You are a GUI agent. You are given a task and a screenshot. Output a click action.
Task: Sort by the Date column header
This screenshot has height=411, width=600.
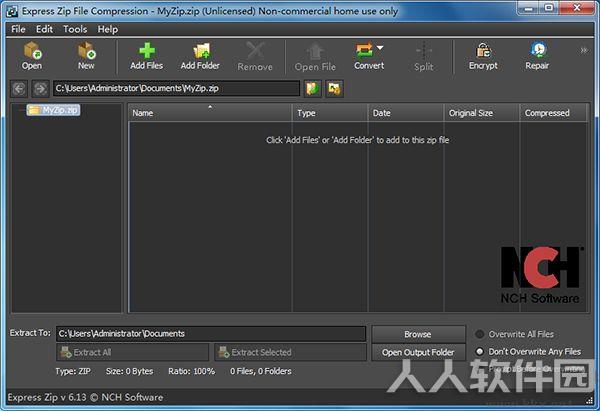(x=406, y=113)
